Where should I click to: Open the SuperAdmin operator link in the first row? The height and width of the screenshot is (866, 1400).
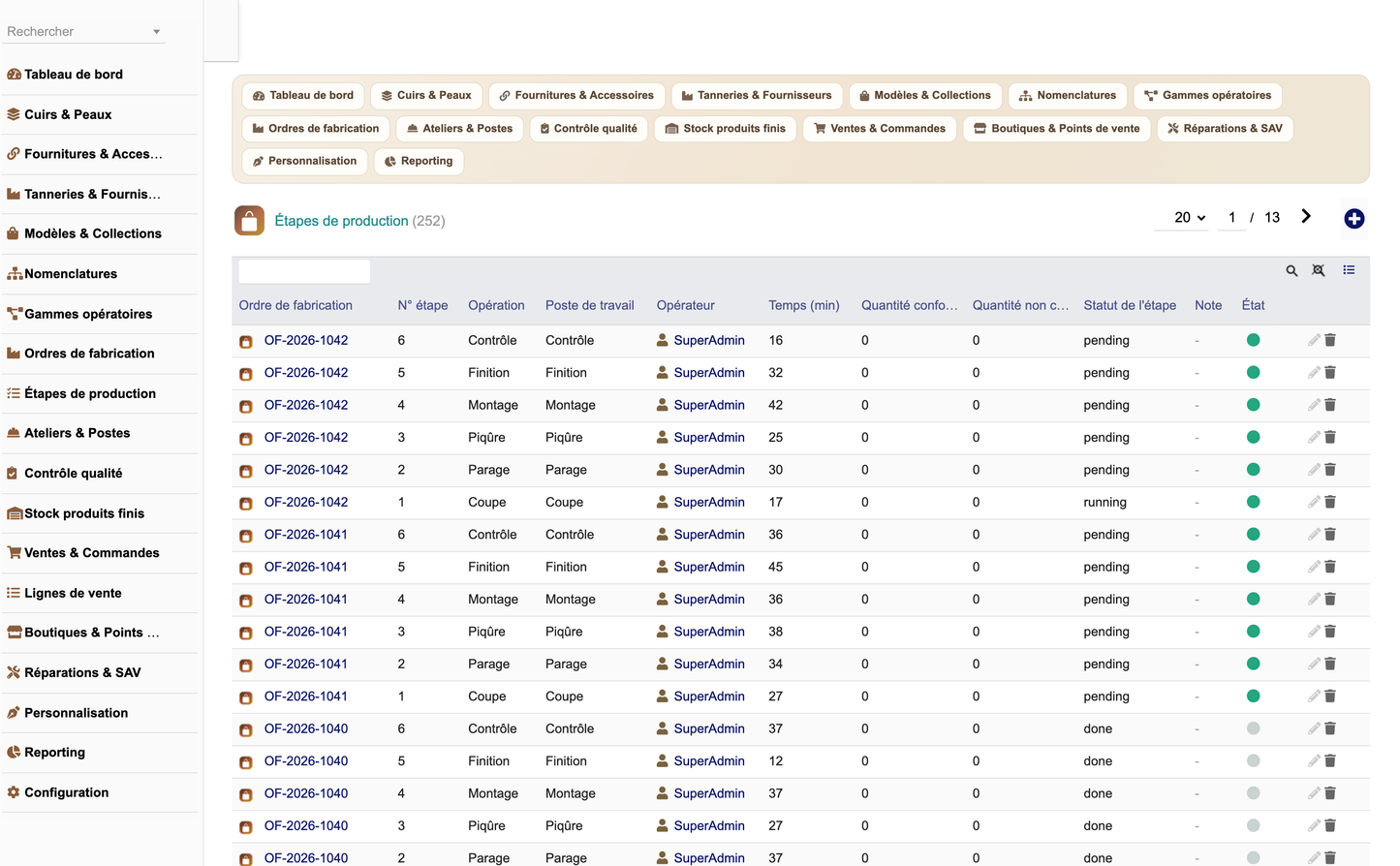click(x=709, y=340)
